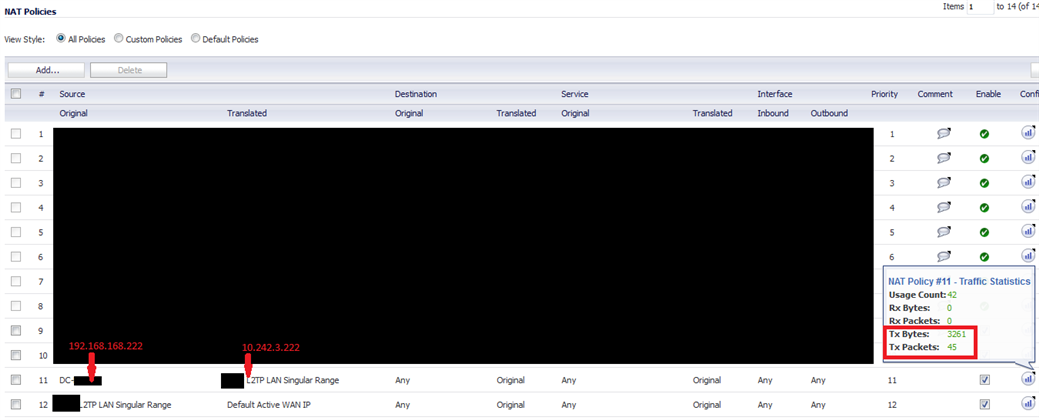This screenshot has height=420, width=1039.
Task: Click the Destination column header
Action: coord(415,94)
